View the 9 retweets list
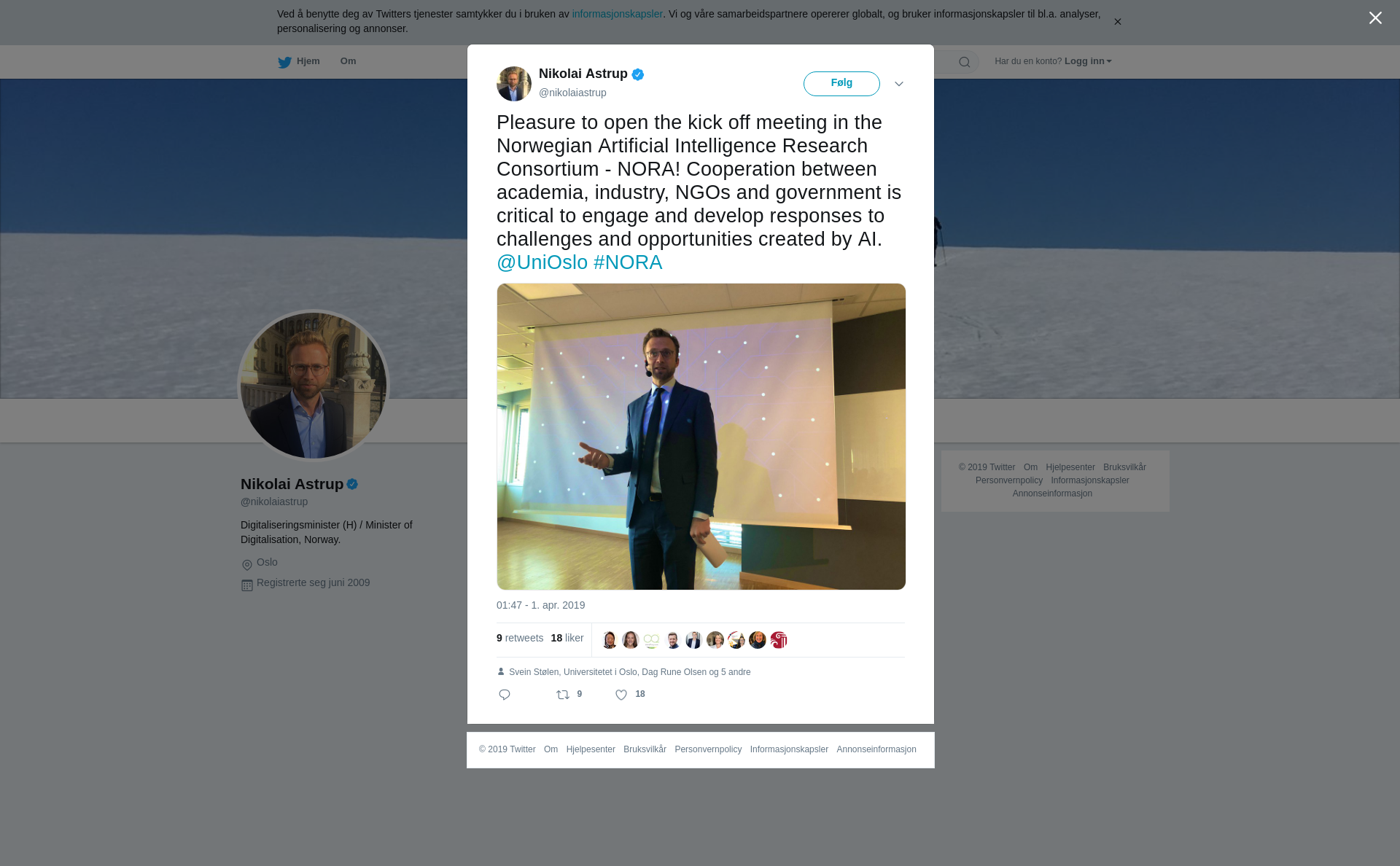Viewport: 1400px width, 866px height. pyautogui.click(x=520, y=638)
